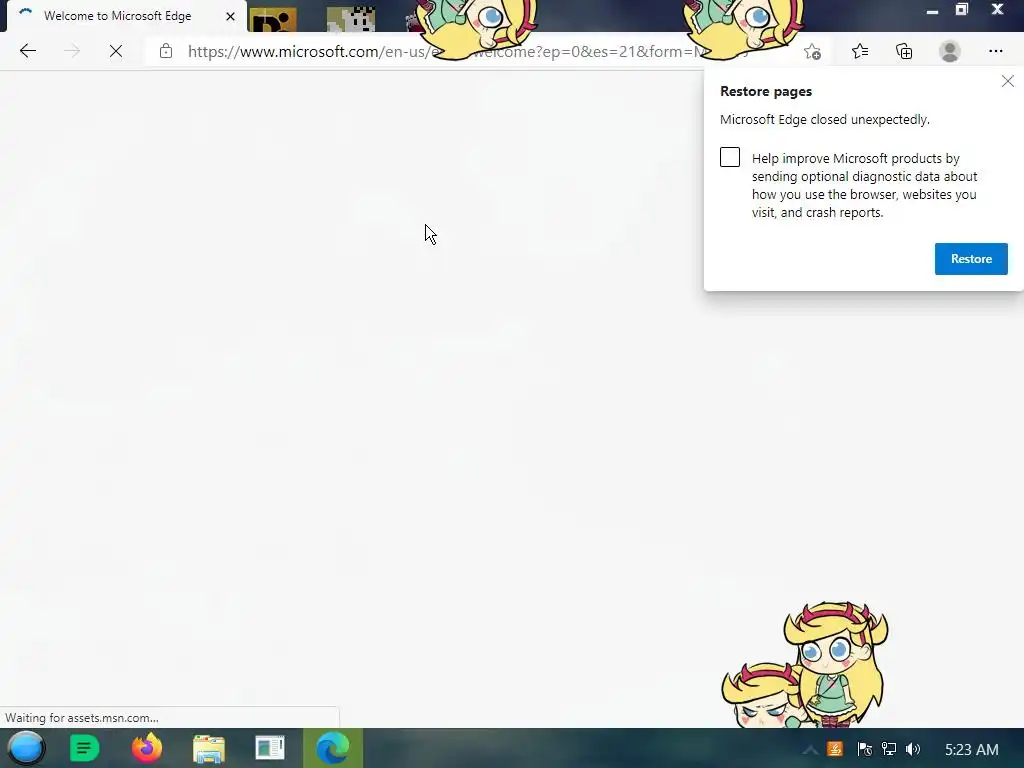Add this page to favorites
This screenshot has width=1024, height=768.
coord(812,52)
